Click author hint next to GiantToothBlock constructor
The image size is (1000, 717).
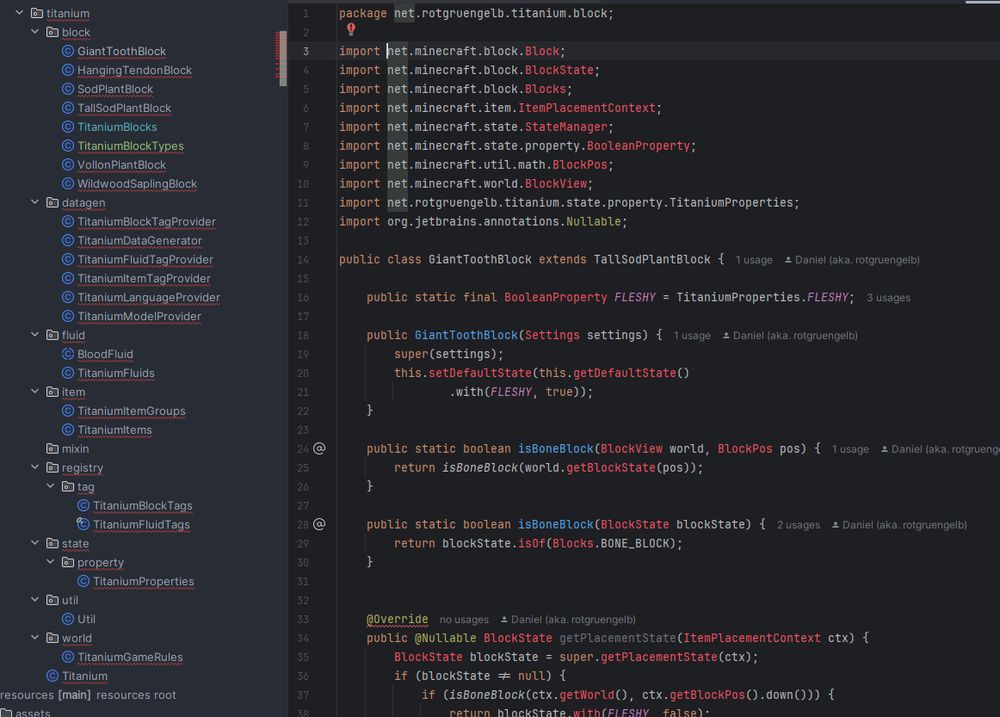click(790, 336)
